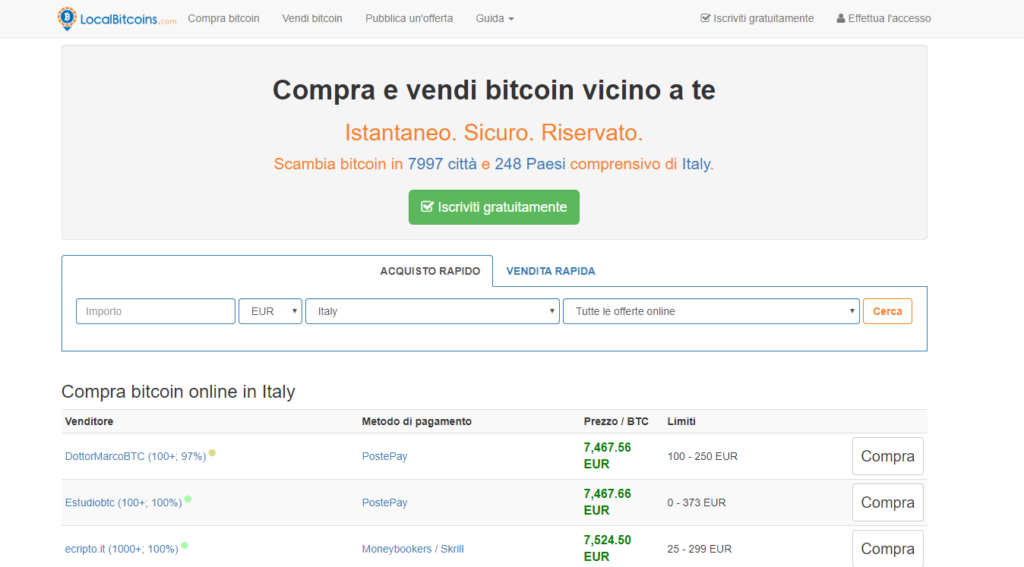Screen dimensions: 1024x567
Task: Click the price 7,524.50 EUR
Action: coord(607,548)
